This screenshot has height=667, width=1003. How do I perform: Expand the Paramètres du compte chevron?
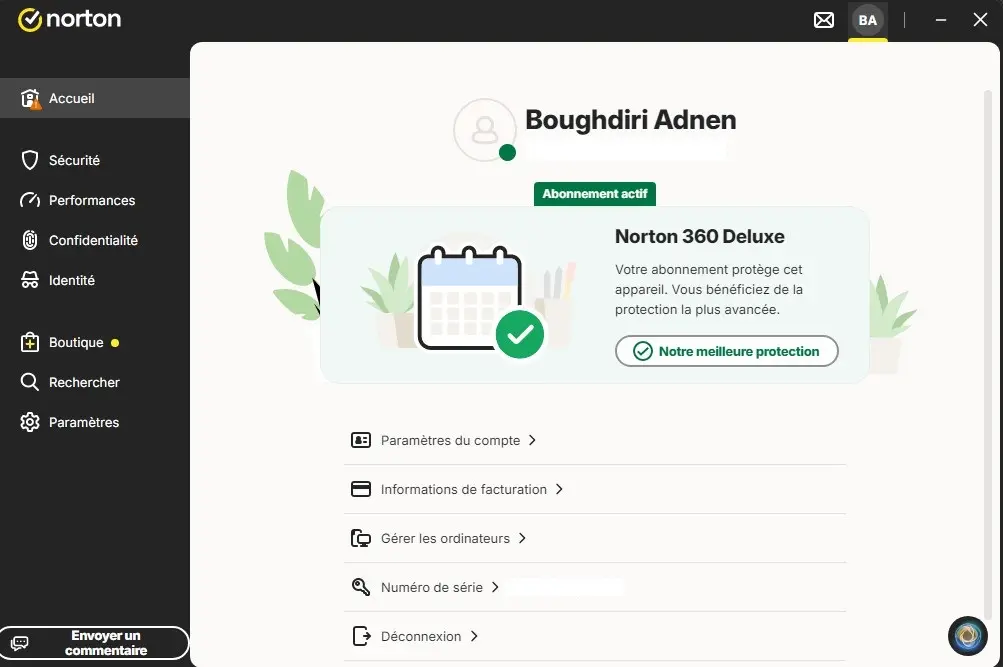(532, 440)
